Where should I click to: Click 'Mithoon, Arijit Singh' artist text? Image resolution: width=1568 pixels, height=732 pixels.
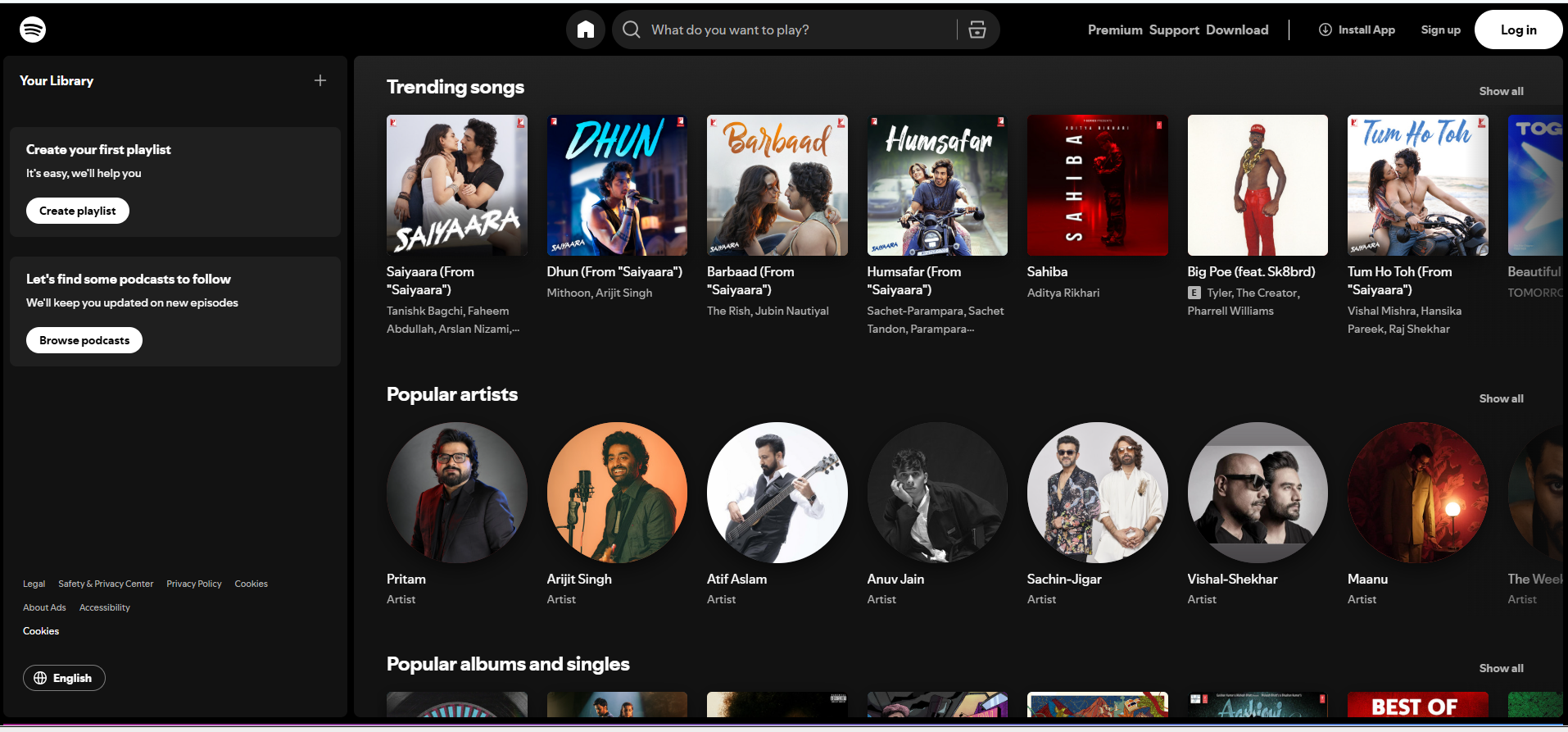600,293
